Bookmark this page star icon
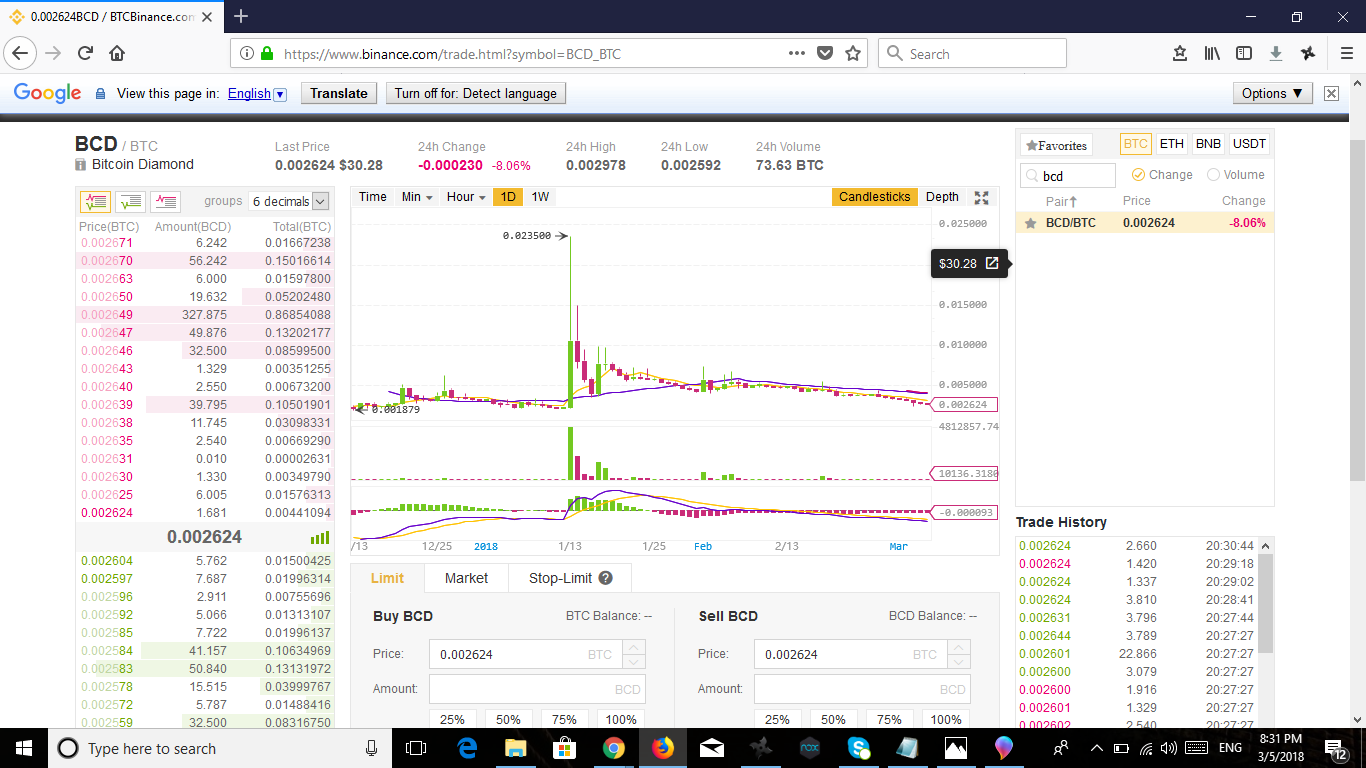The width and height of the screenshot is (1366, 768). pos(853,54)
